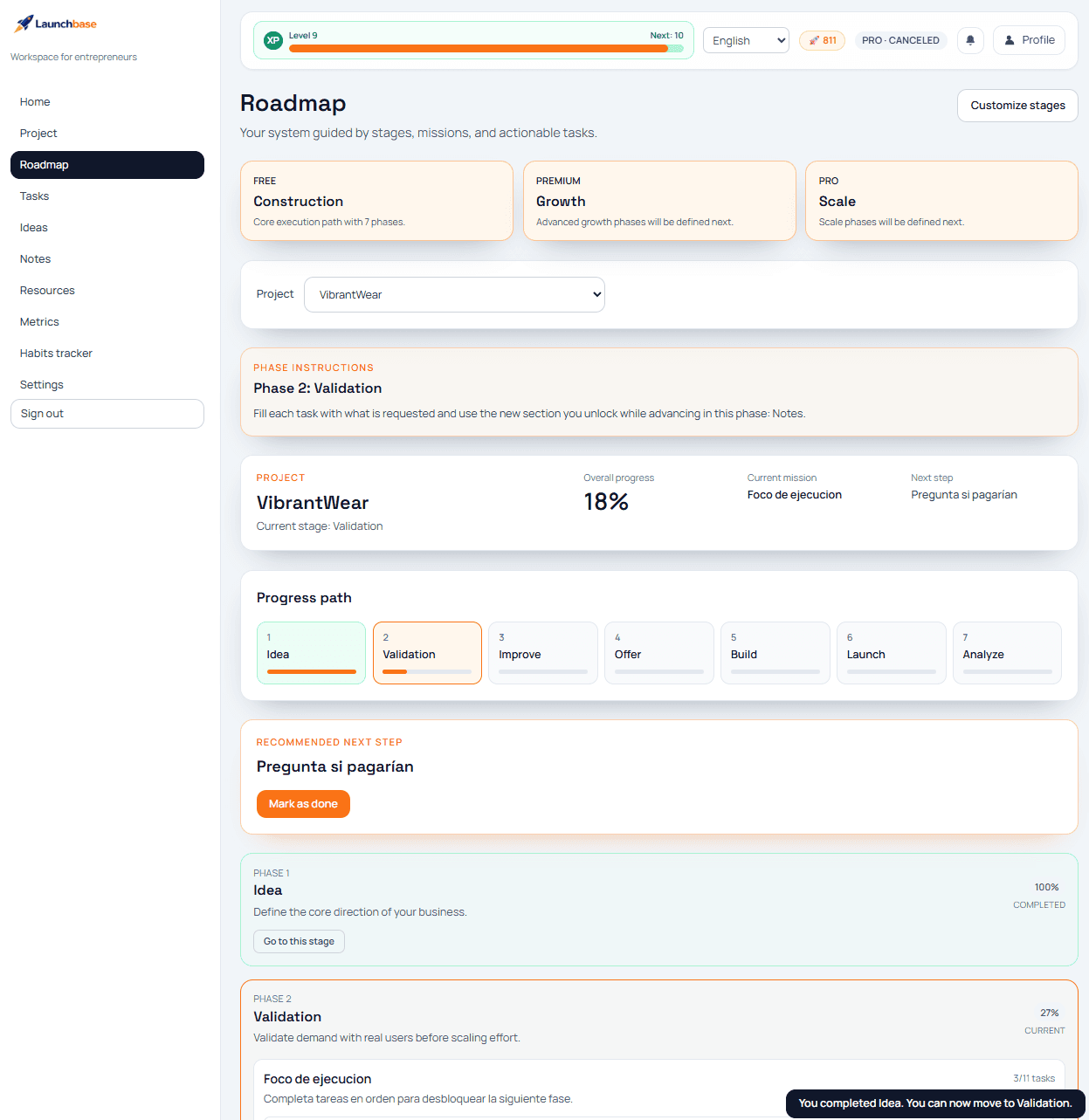Select the Pro Scale plan card
Screen dimensions: 1089x1120
click(941, 201)
